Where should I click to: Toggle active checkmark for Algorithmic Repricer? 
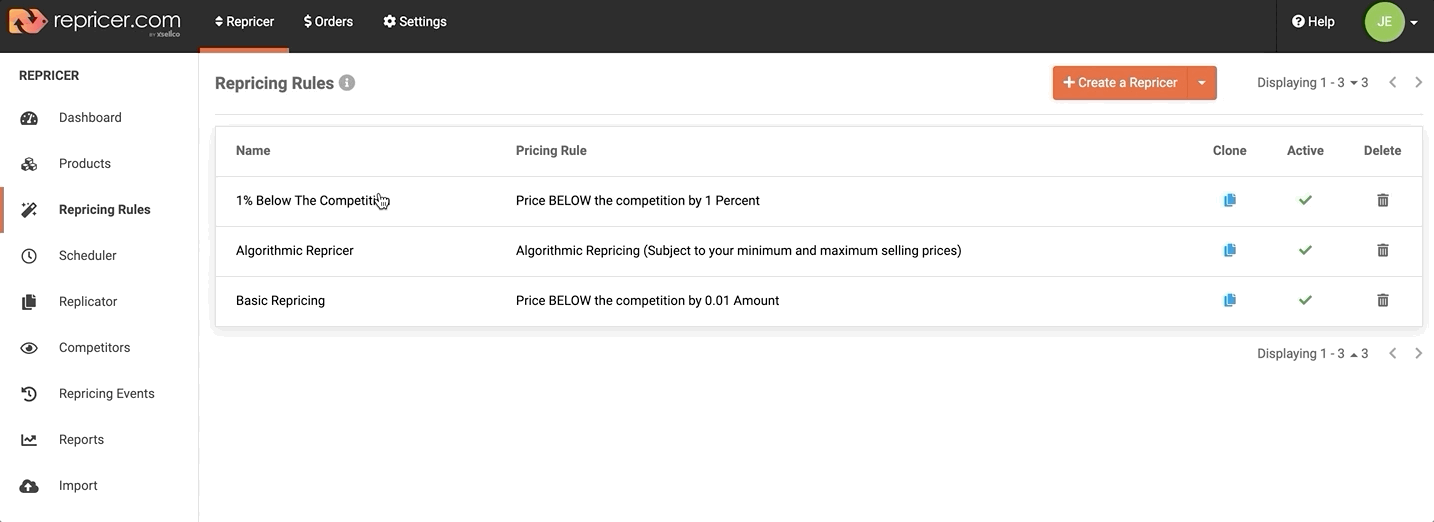pos(1305,250)
